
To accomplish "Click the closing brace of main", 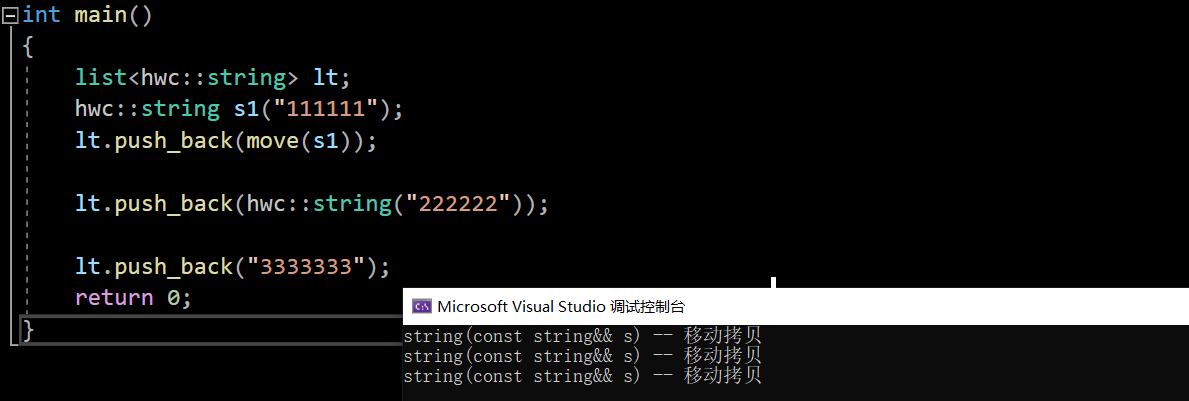I will [x=28, y=329].
